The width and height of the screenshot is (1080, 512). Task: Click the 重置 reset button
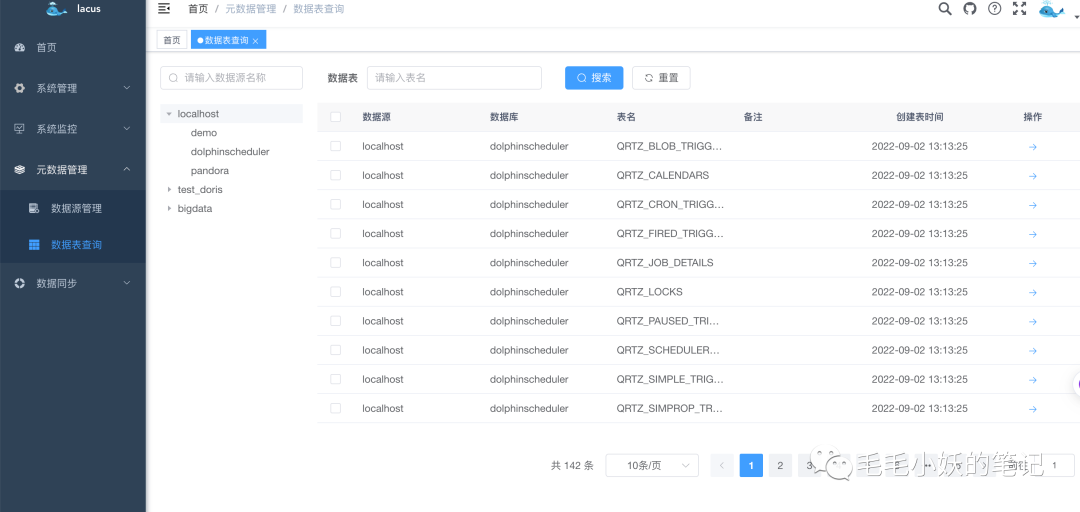pyautogui.click(x=661, y=78)
